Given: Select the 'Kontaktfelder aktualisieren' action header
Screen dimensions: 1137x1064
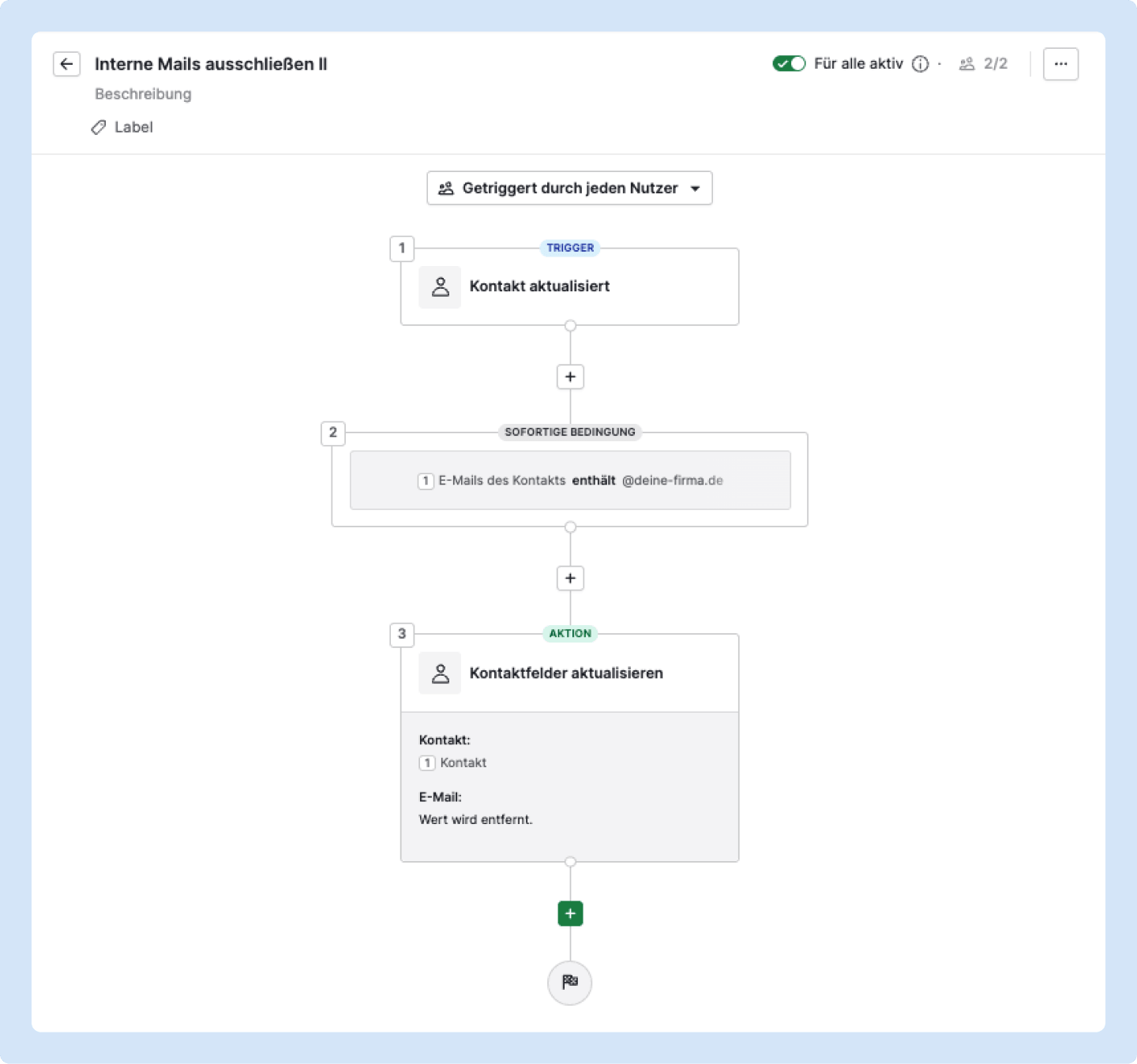Looking at the screenshot, I should 569,673.
